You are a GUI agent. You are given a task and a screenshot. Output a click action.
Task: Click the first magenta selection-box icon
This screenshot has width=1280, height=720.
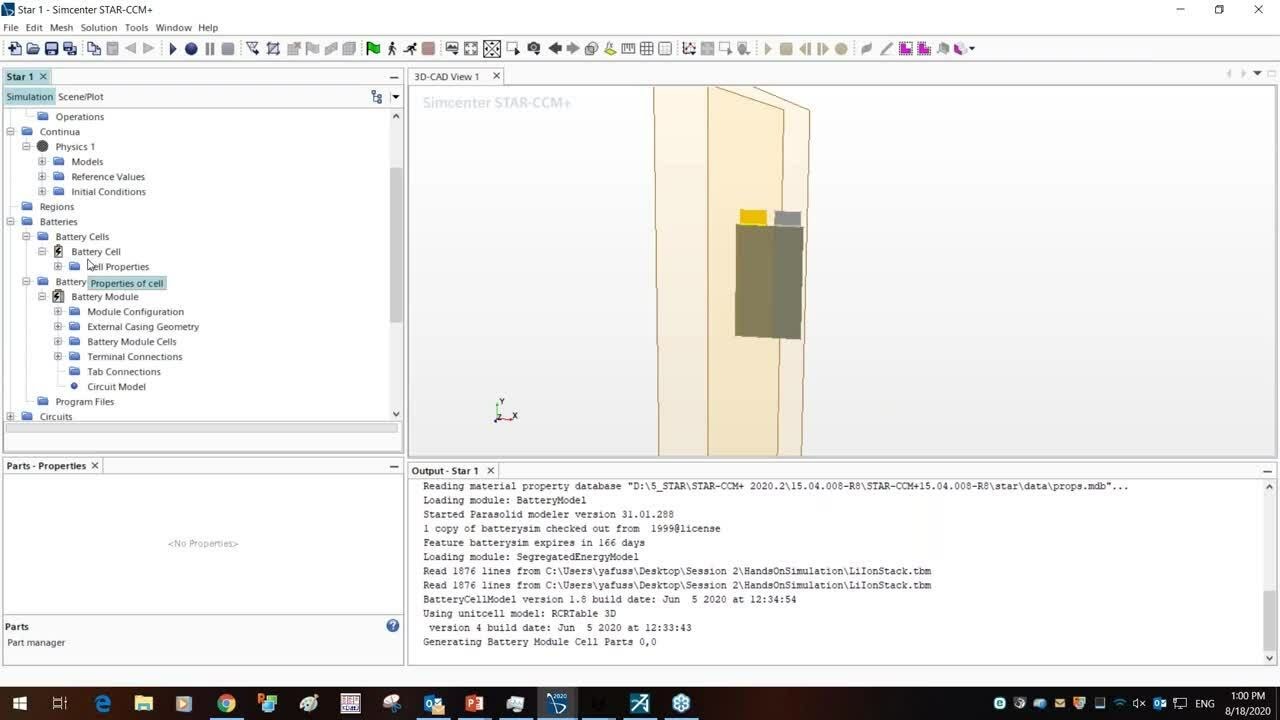[x=906, y=48]
